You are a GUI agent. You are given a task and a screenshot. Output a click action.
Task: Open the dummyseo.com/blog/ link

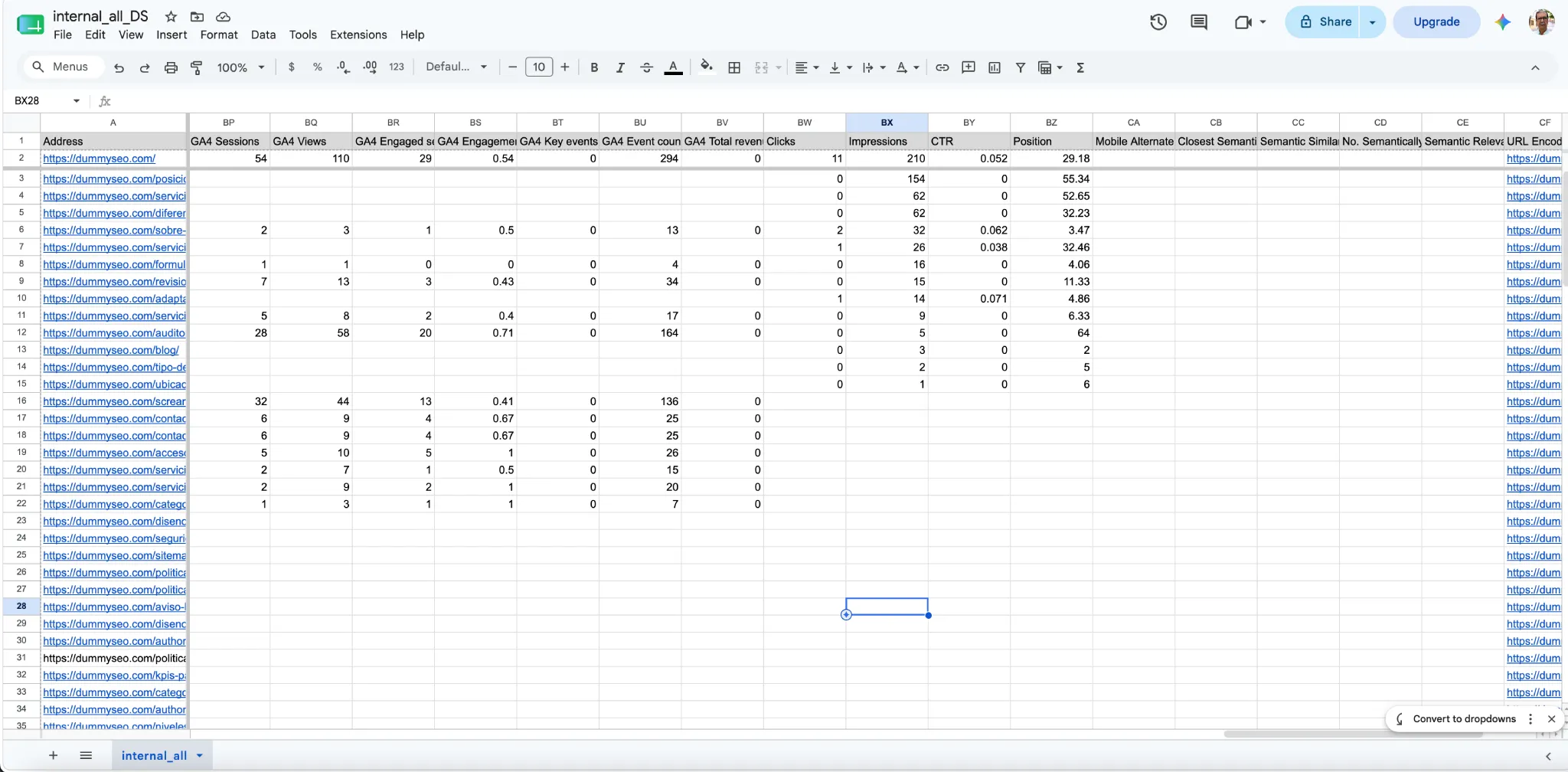pos(110,350)
